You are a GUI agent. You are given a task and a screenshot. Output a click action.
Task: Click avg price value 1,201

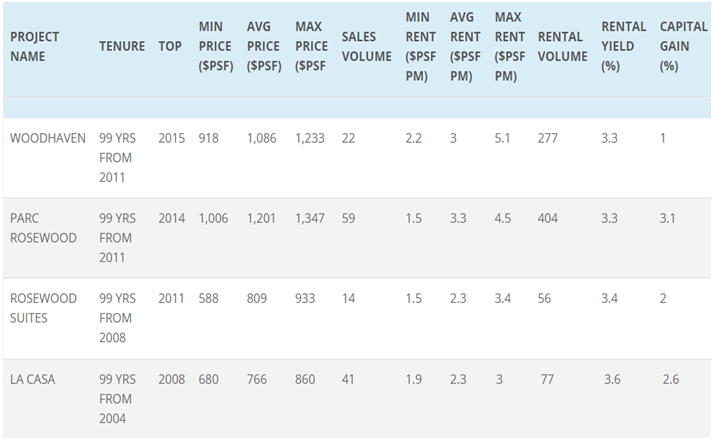(x=261, y=219)
